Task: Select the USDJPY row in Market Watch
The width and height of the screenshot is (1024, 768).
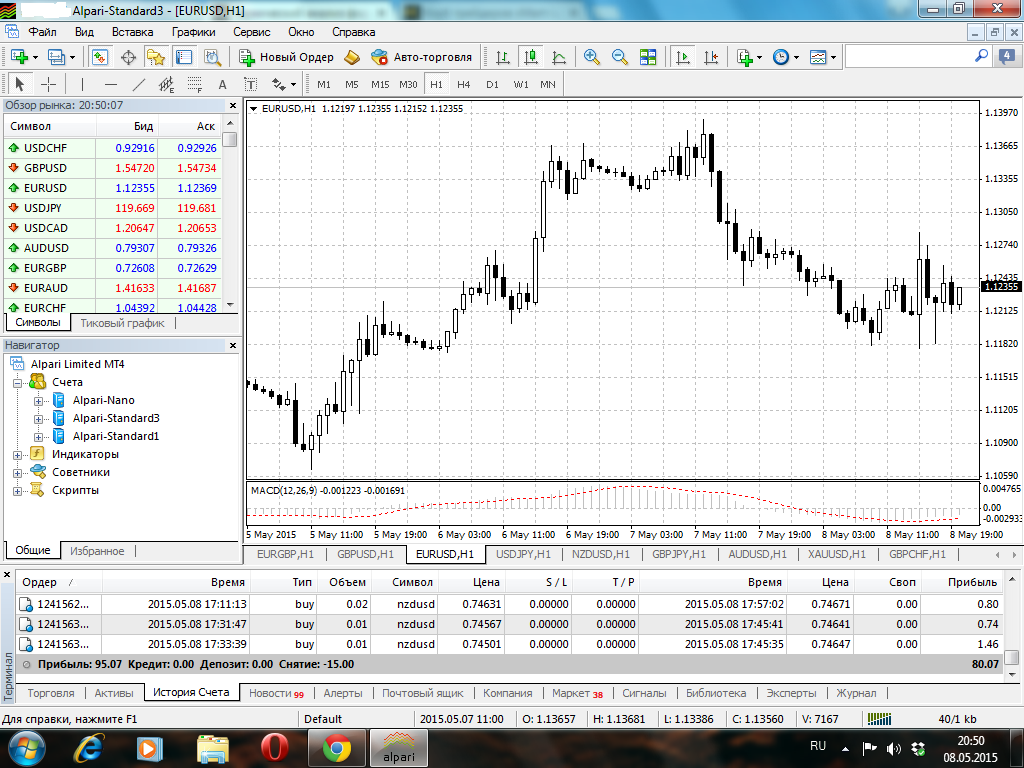Action: pos(112,208)
